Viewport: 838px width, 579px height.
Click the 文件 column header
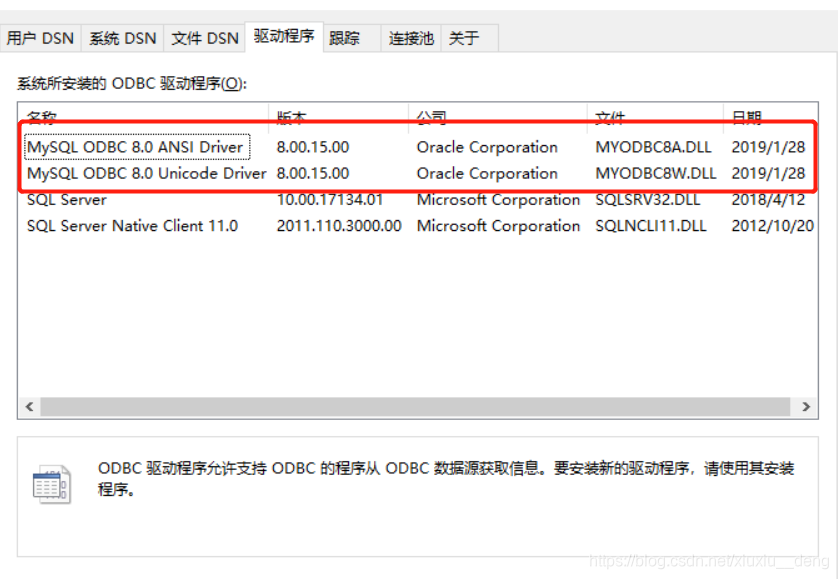655,117
